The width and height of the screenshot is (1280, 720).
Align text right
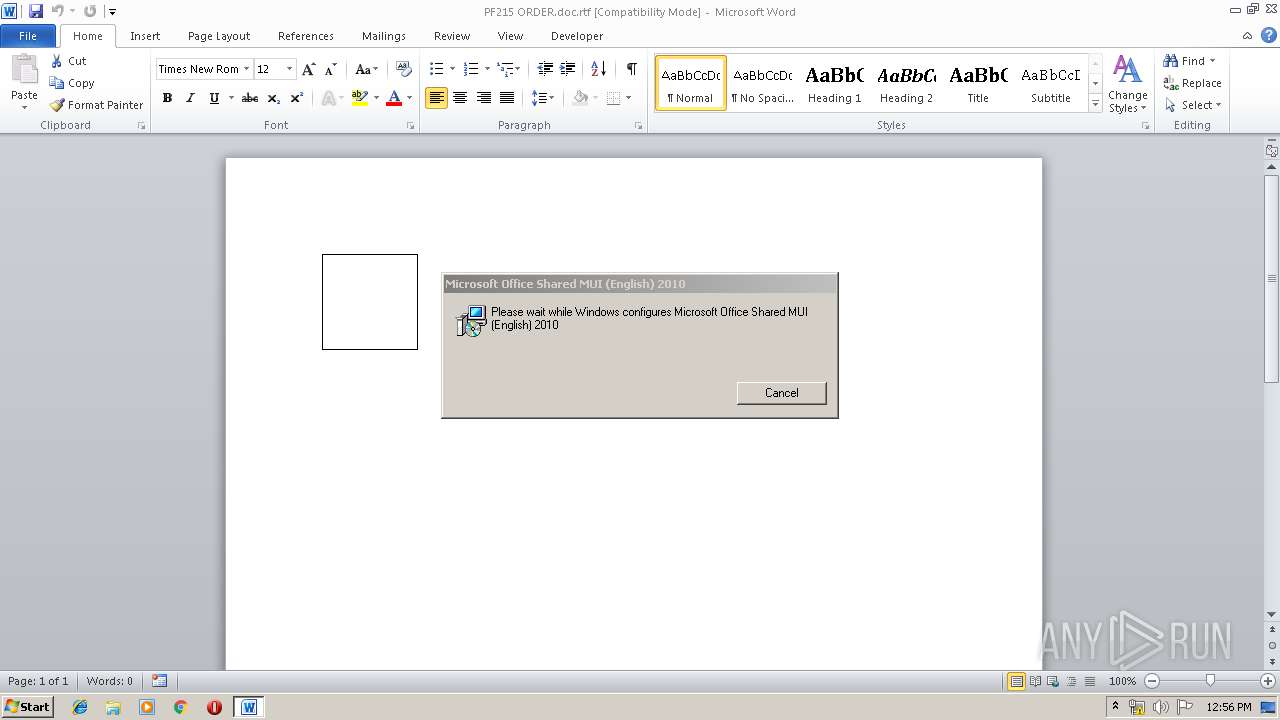483,98
